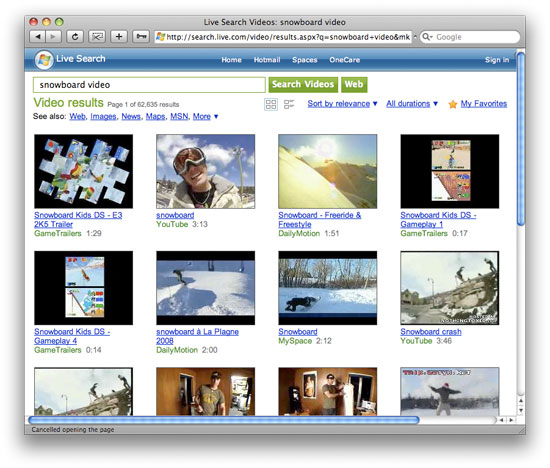
Task: Click the Google search magnifier icon
Action: pos(426,37)
